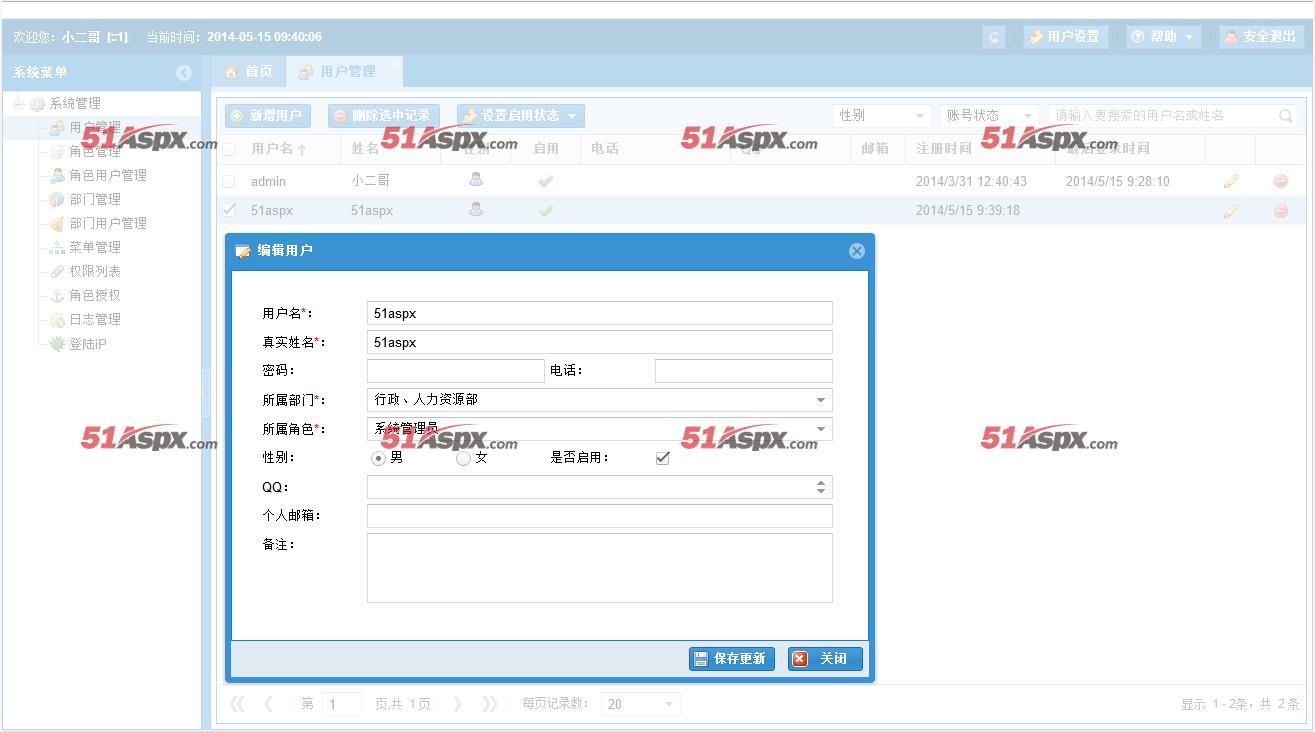Collapse the 系统管理 tree node

tap(18, 103)
